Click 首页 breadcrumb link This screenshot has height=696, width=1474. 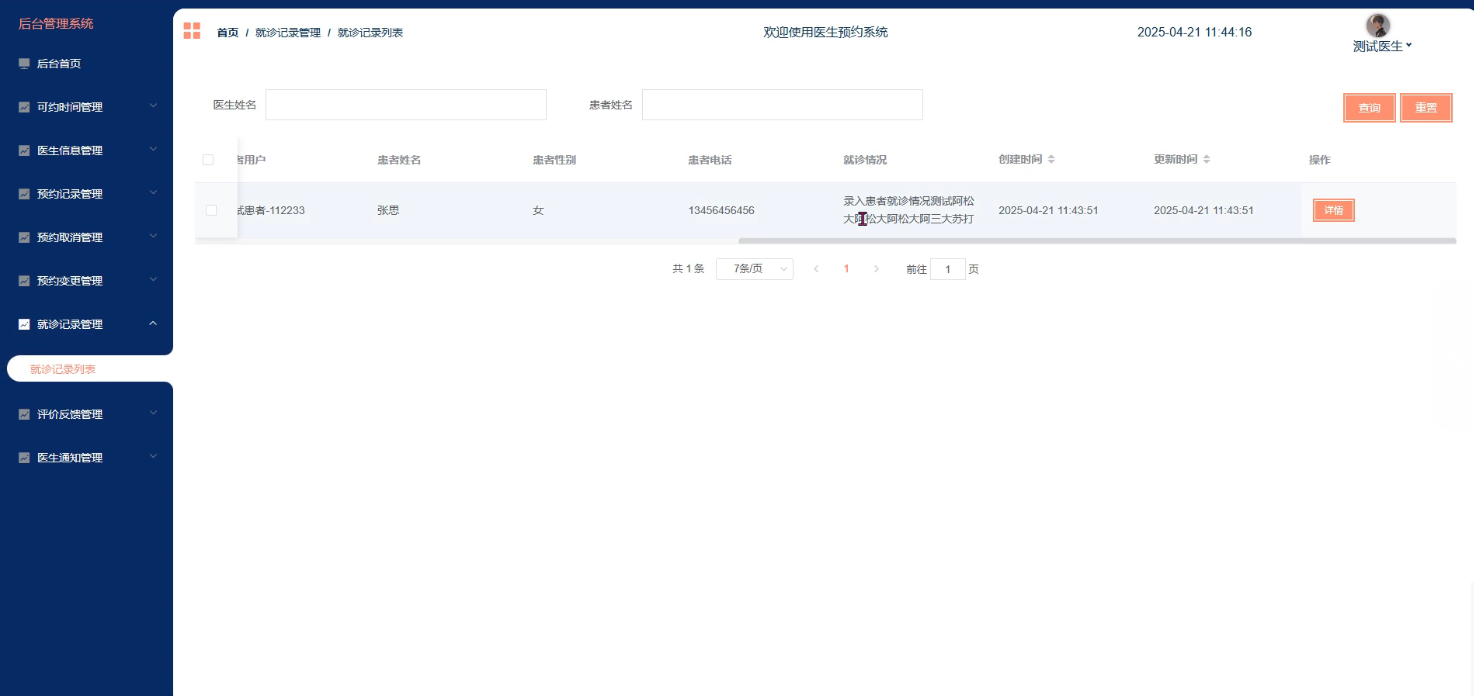tap(228, 32)
